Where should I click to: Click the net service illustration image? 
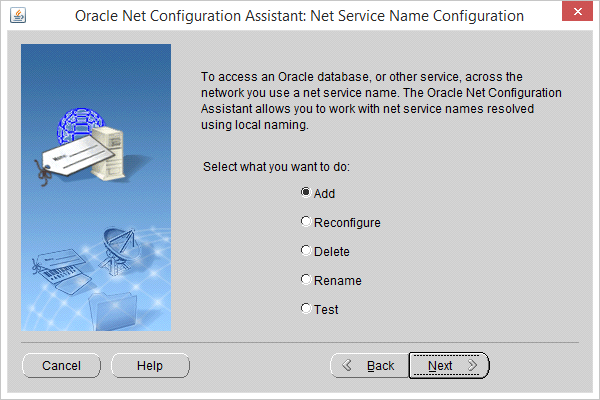(x=96, y=187)
